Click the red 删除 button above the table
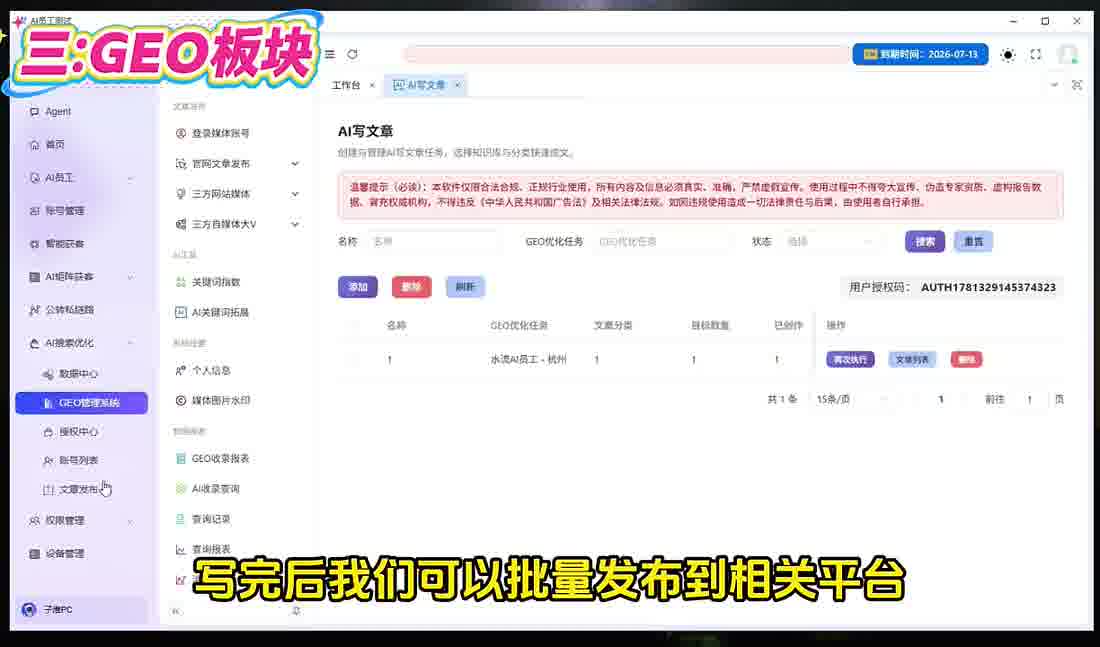 pyautogui.click(x=411, y=287)
